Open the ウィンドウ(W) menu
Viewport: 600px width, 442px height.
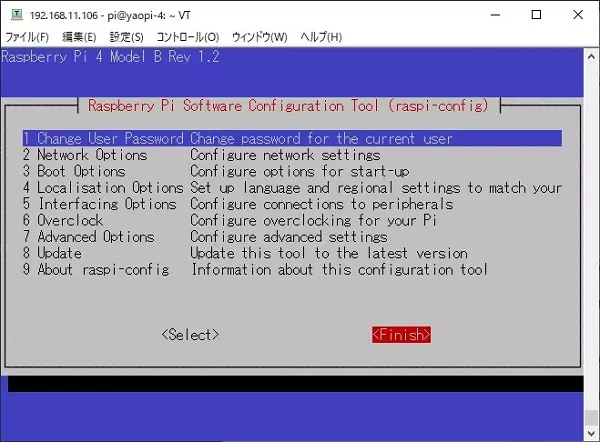pos(259,37)
